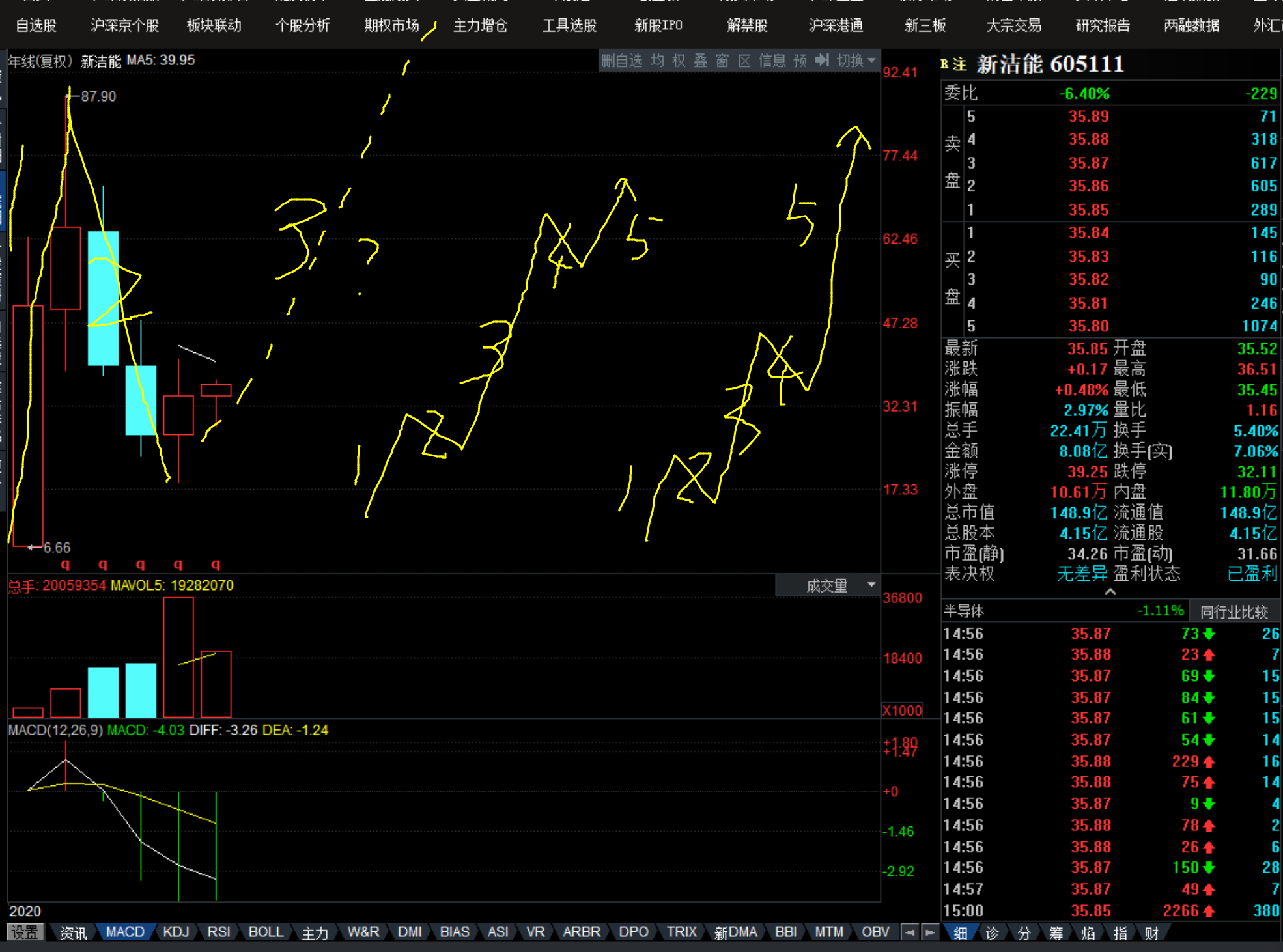Select the 筹 chip distribution tab

(x=1056, y=932)
